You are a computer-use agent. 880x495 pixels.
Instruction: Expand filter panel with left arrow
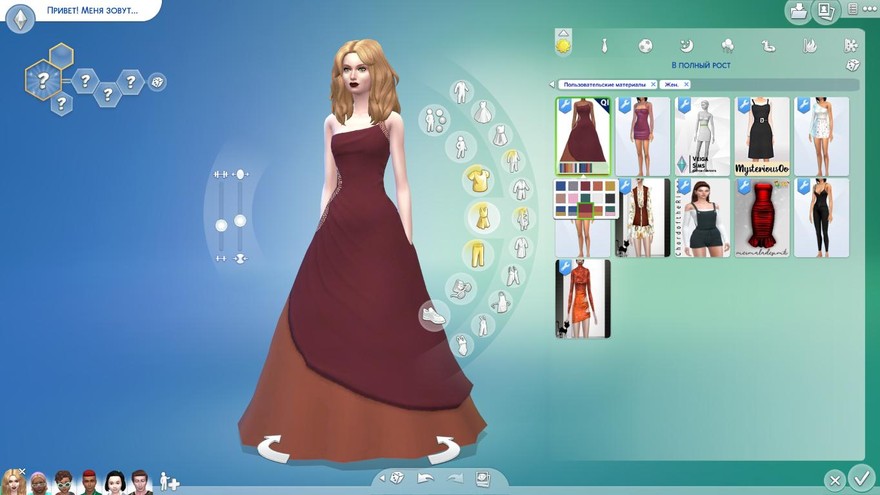click(552, 84)
